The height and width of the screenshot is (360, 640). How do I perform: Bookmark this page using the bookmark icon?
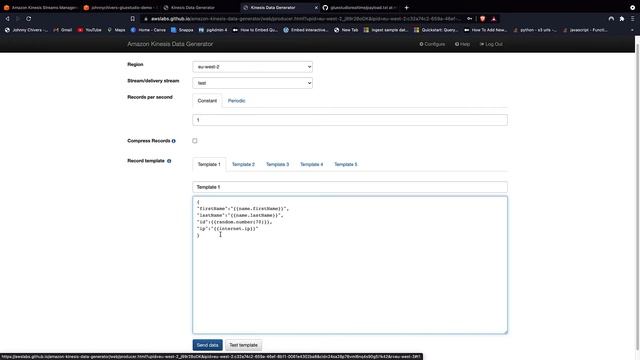coord(133,19)
